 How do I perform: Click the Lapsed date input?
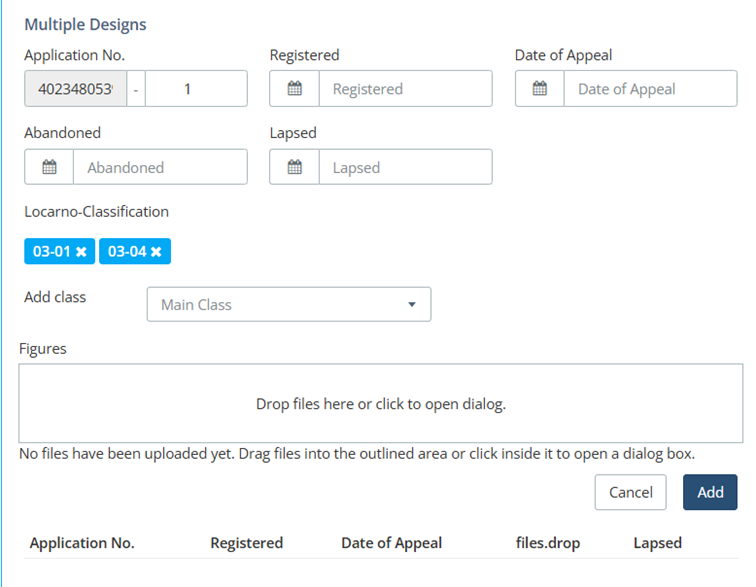point(405,168)
